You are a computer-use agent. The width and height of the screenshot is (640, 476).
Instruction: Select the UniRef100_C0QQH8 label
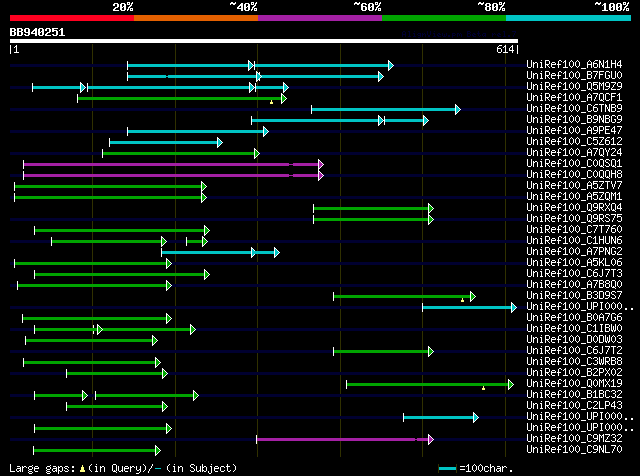coord(574,174)
